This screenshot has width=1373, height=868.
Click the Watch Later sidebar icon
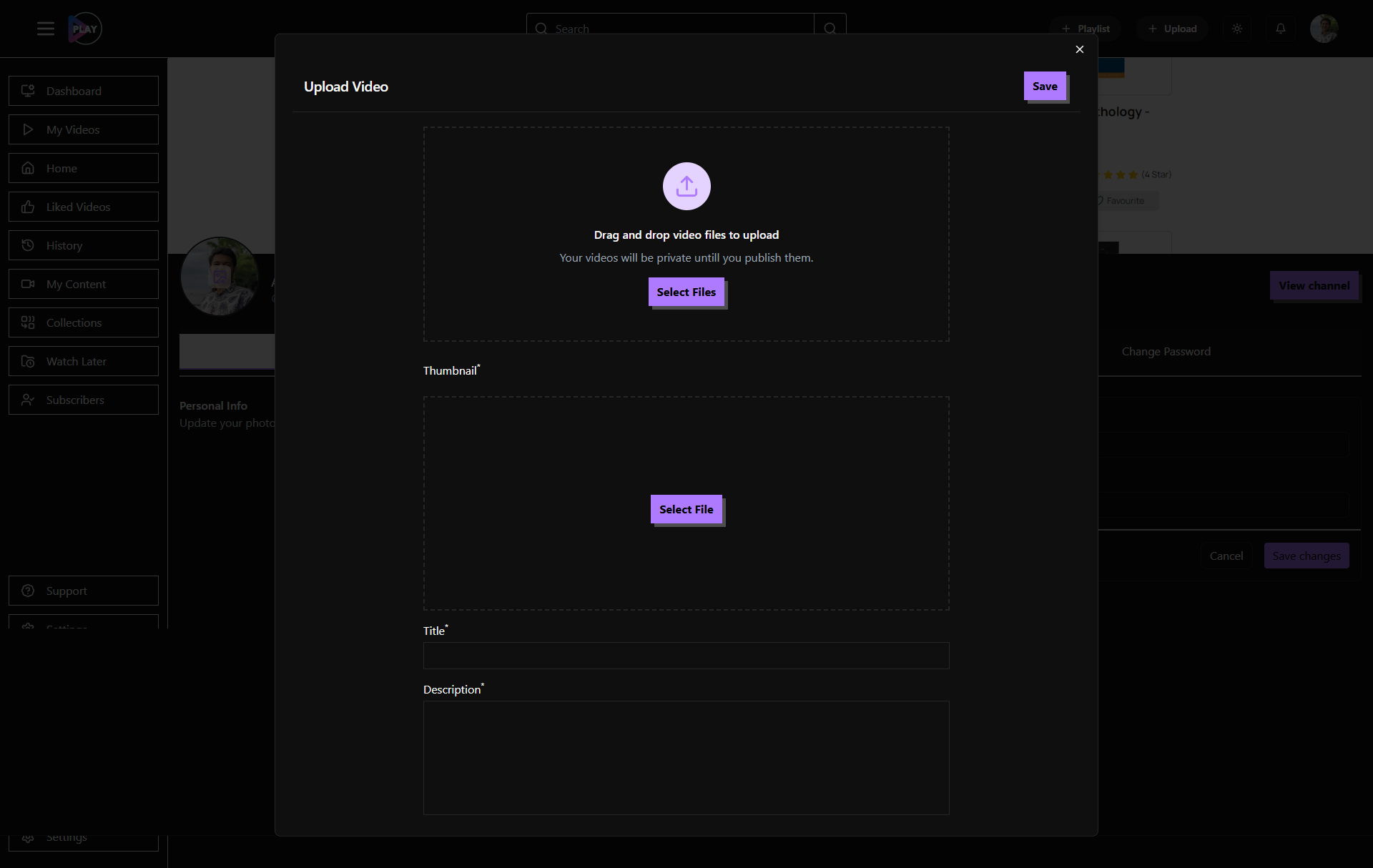click(x=28, y=361)
